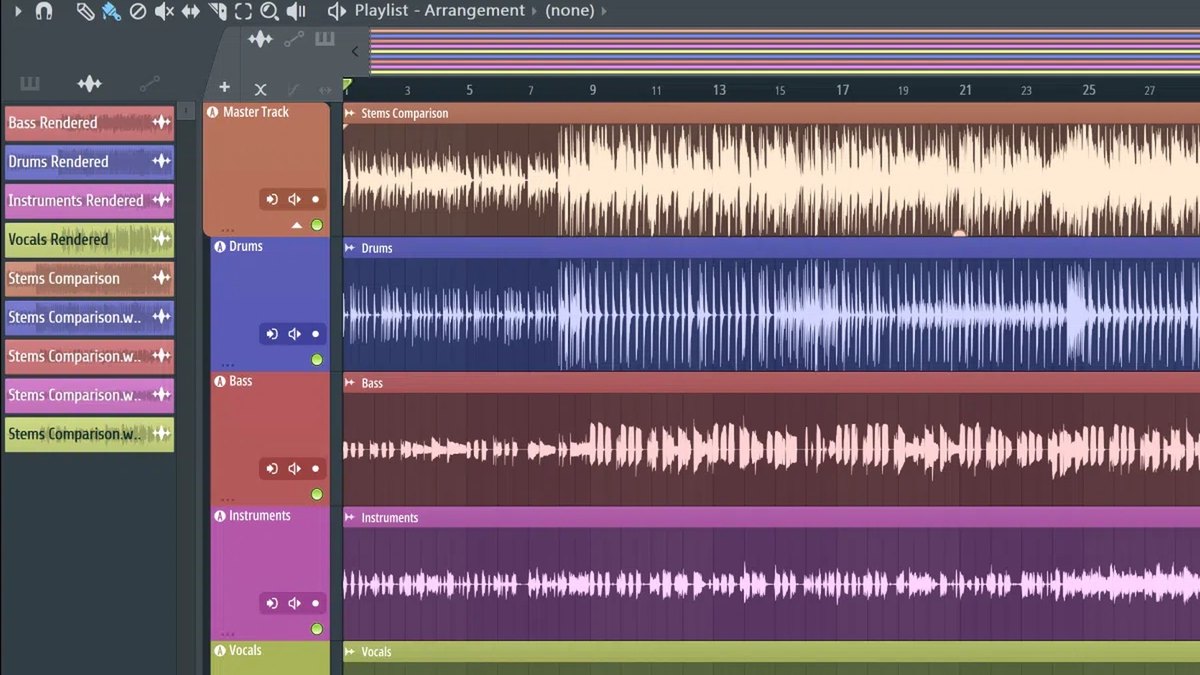Screen dimensions: 1200x675
Task: Select Drums Rendered clip in picker
Action: coord(89,162)
